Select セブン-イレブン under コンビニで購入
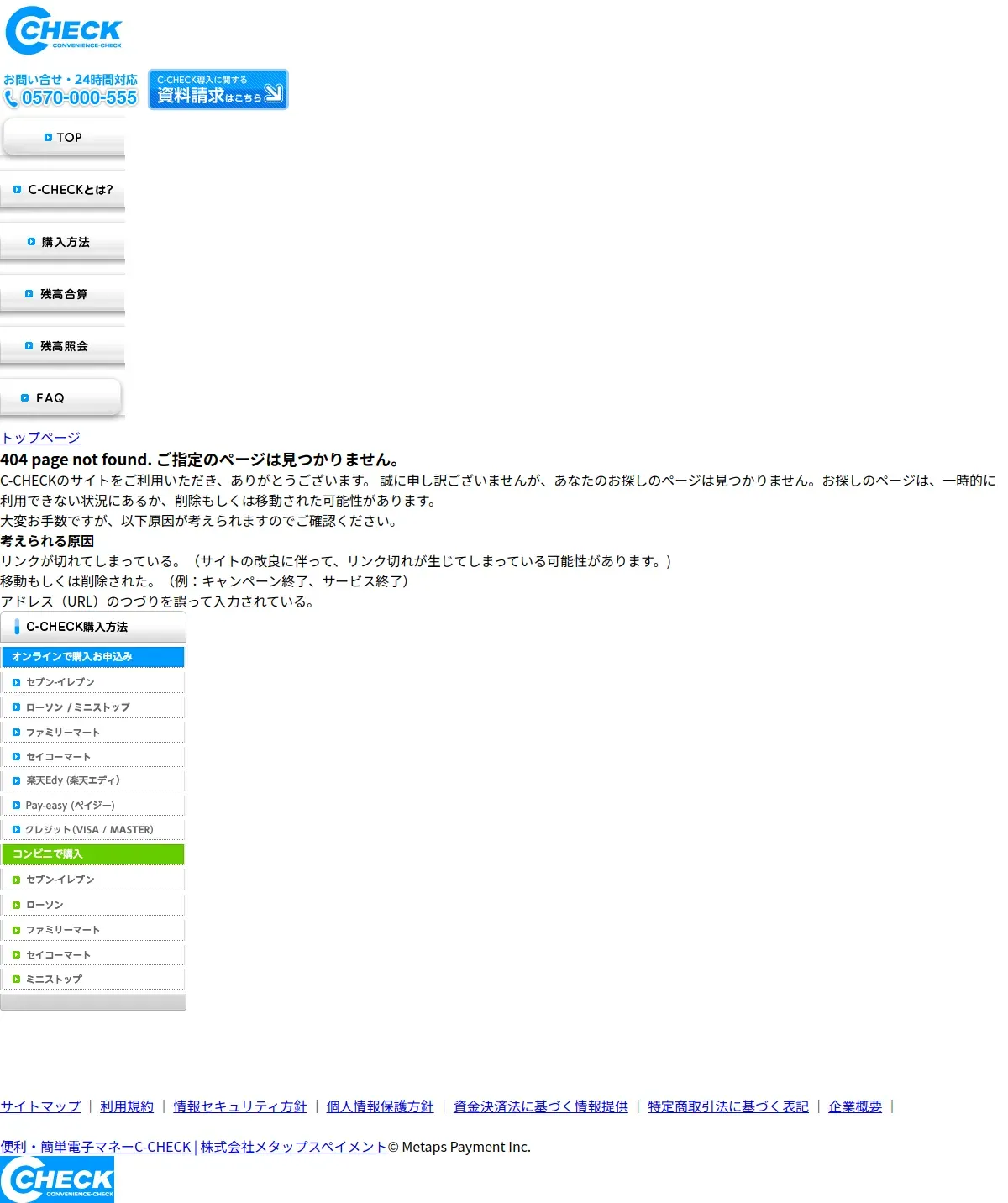Image resolution: width=1008 pixels, height=1203 pixels. coord(93,880)
